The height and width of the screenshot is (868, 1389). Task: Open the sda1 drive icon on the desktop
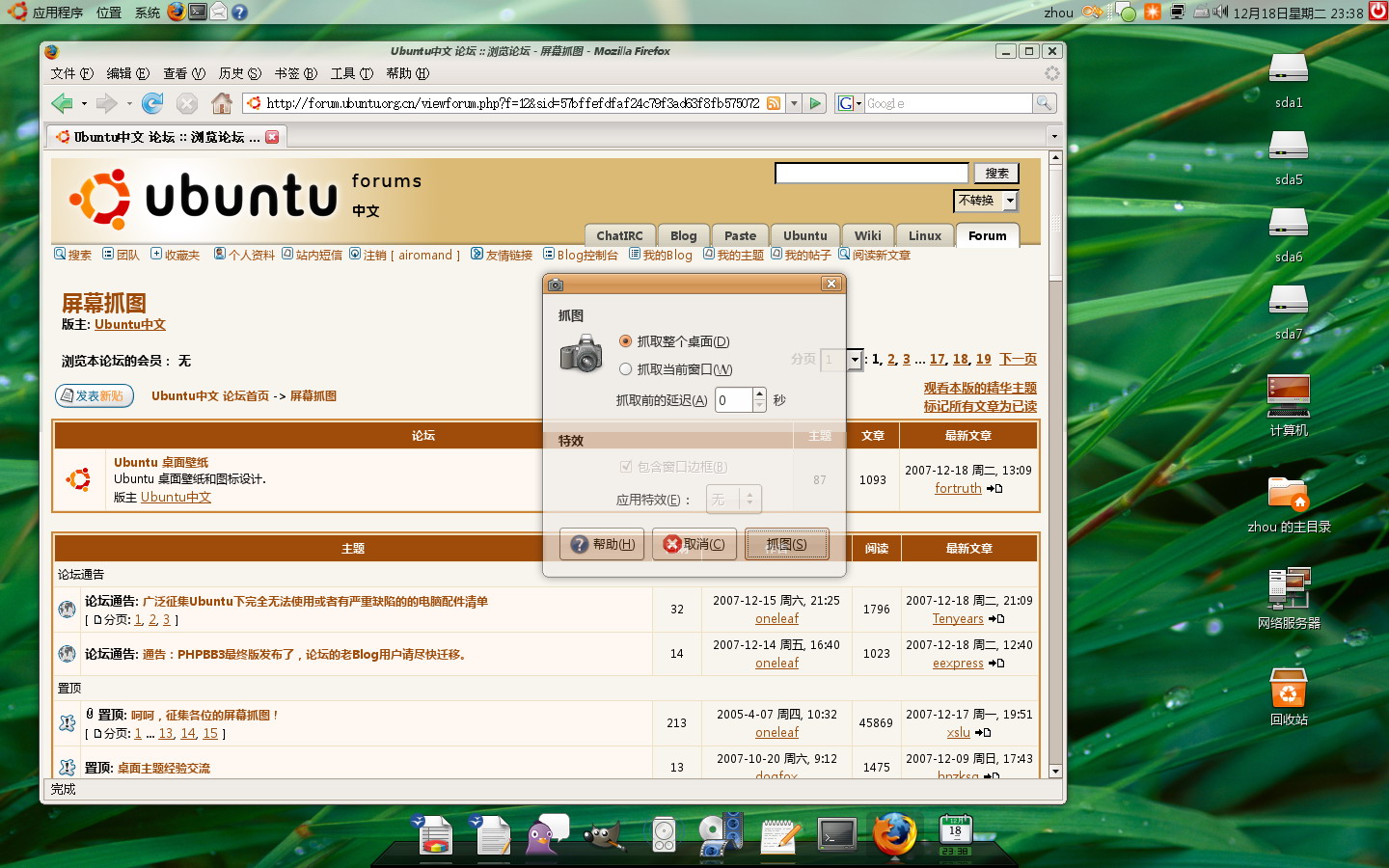(1289, 69)
